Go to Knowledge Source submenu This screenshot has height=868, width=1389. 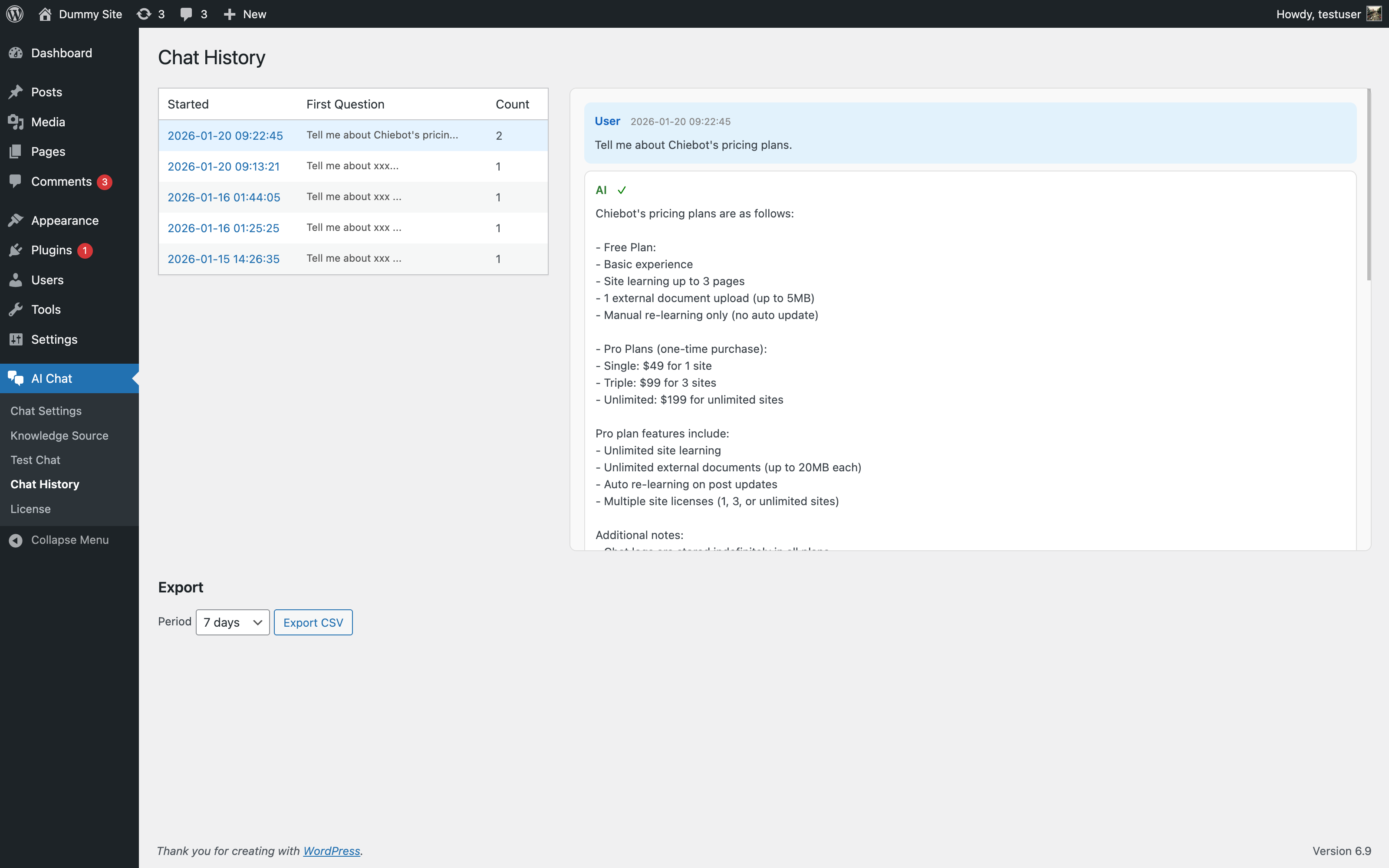click(x=59, y=436)
